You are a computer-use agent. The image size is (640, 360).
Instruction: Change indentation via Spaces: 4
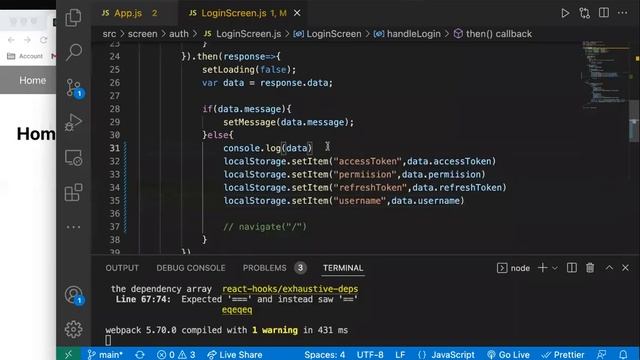324,355
